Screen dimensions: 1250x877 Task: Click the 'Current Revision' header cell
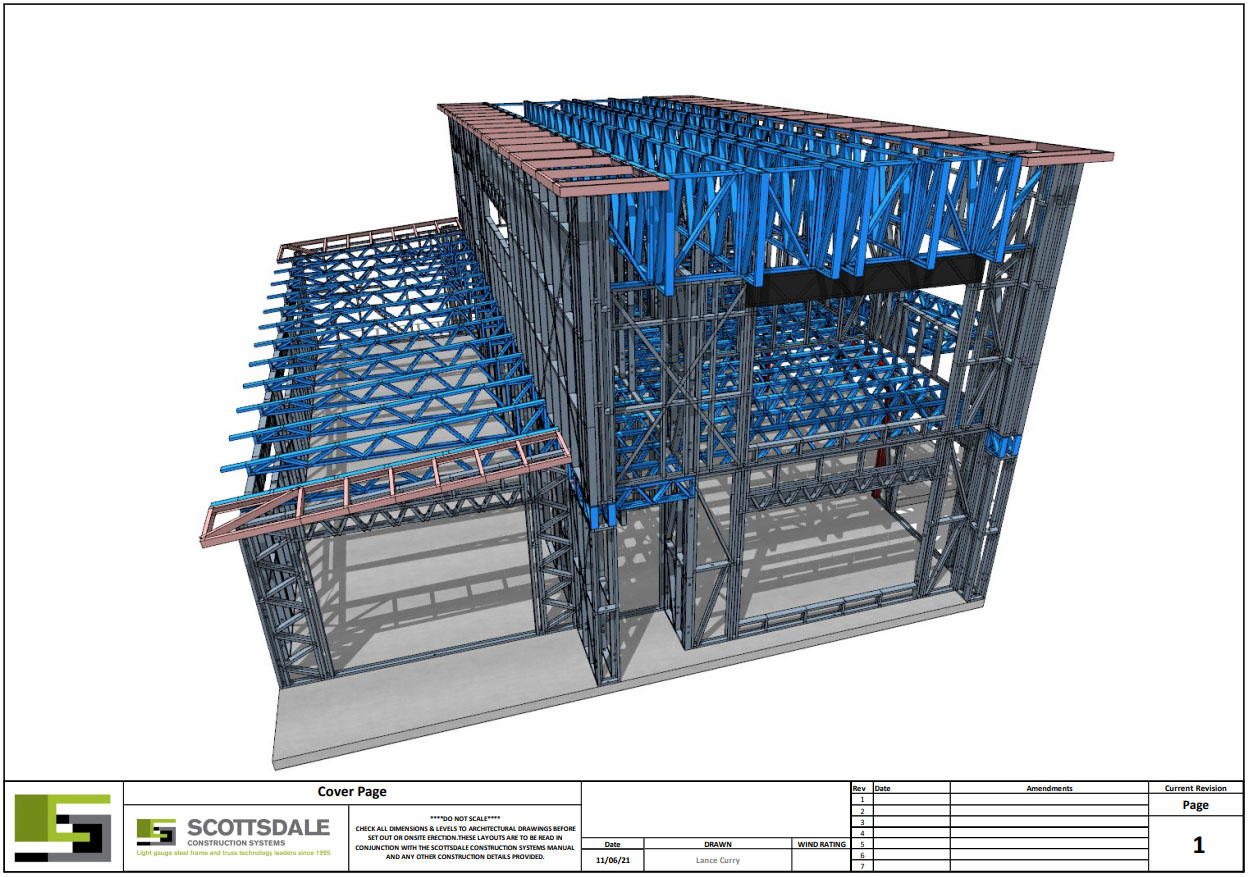tap(1195, 786)
